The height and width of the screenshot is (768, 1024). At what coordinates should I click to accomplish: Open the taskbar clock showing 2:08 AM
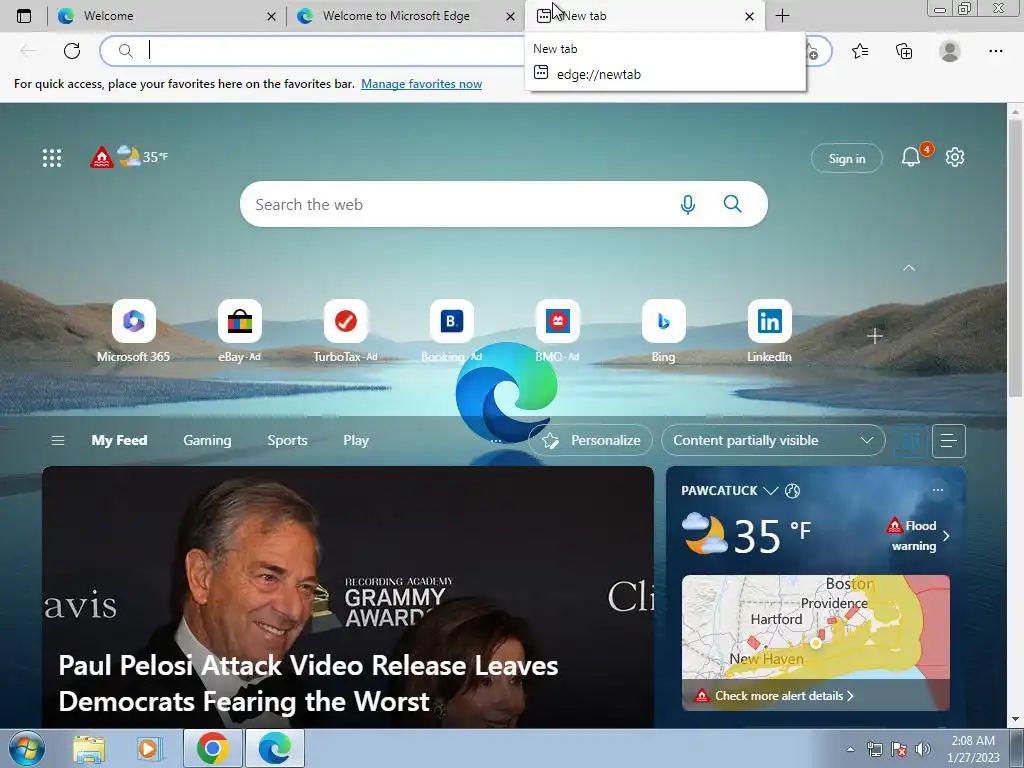[x=973, y=748]
